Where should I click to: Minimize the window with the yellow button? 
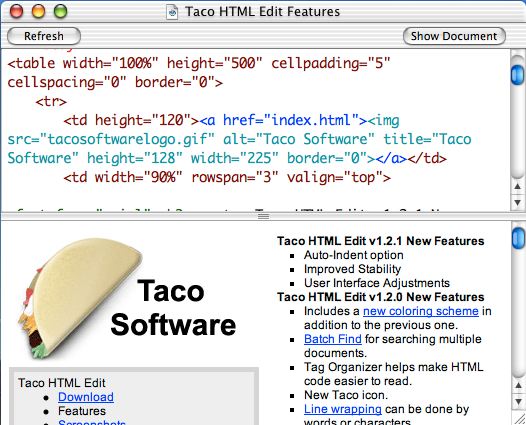click(x=38, y=11)
